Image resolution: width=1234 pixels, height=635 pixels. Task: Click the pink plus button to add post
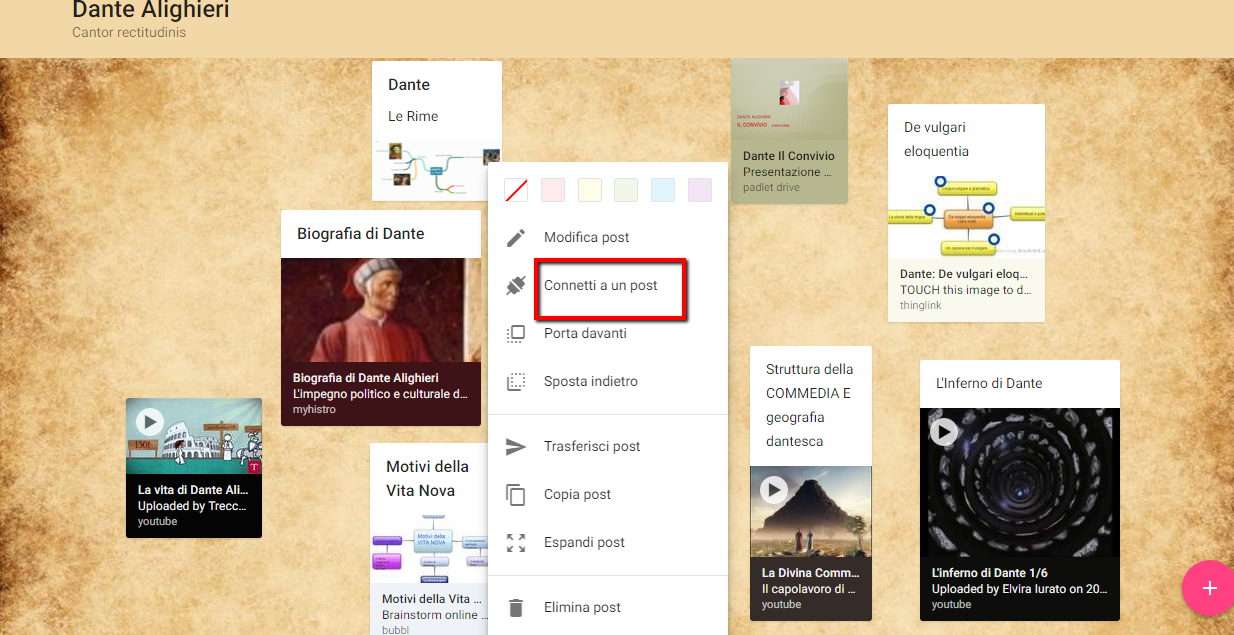point(1209,588)
